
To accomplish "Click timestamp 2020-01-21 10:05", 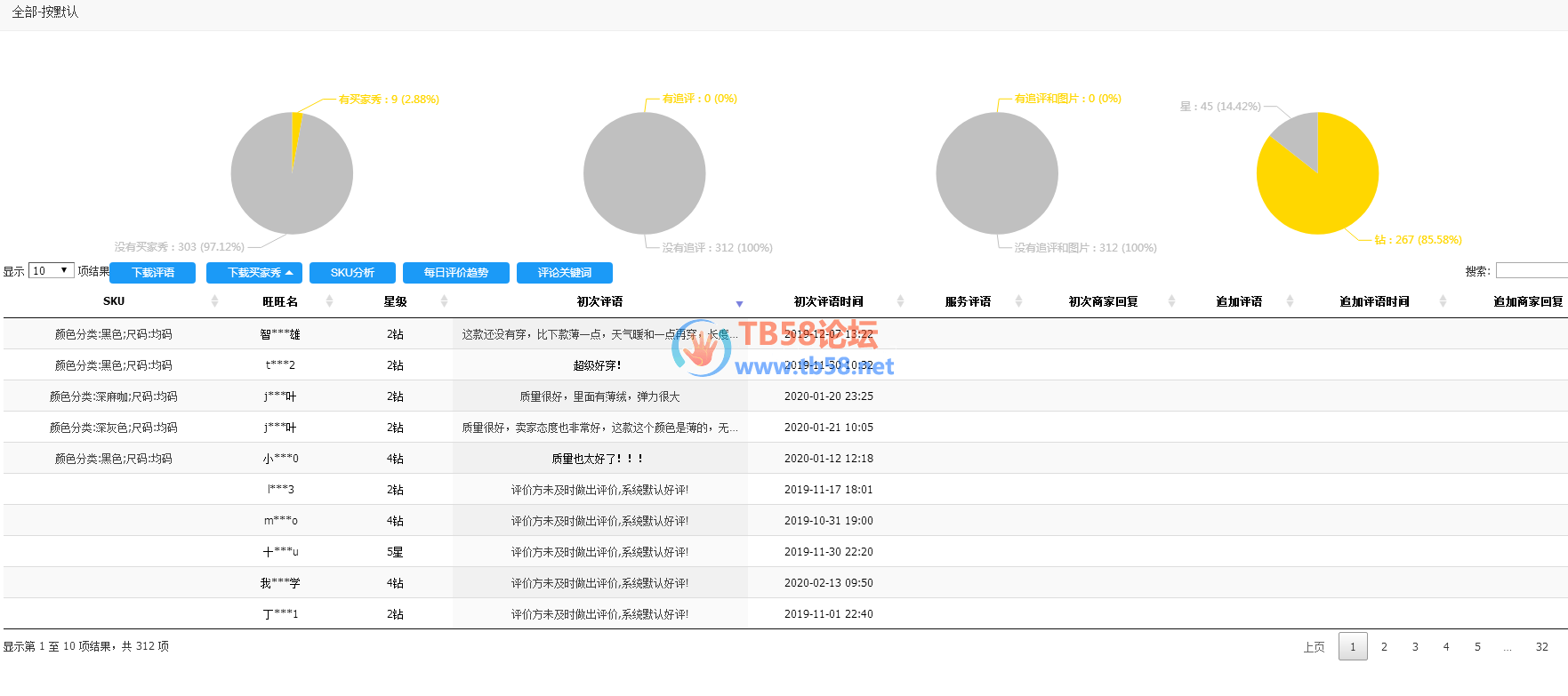I will click(x=828, y=428).
